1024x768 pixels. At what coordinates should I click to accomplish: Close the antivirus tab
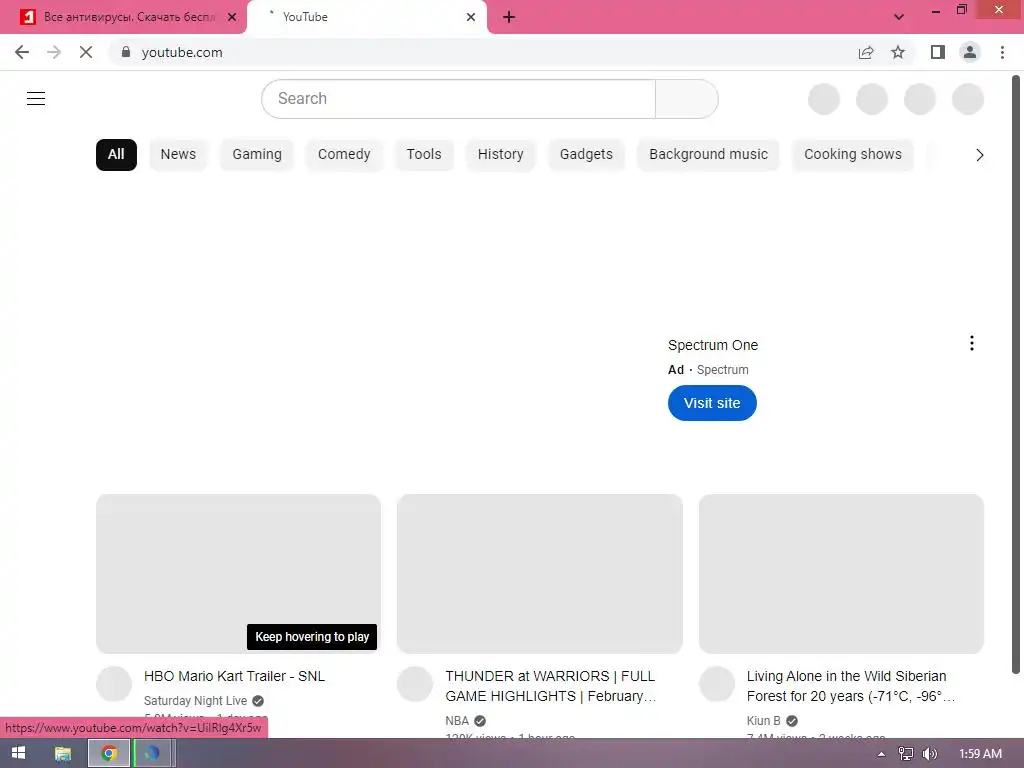click(x=232, y=17)
